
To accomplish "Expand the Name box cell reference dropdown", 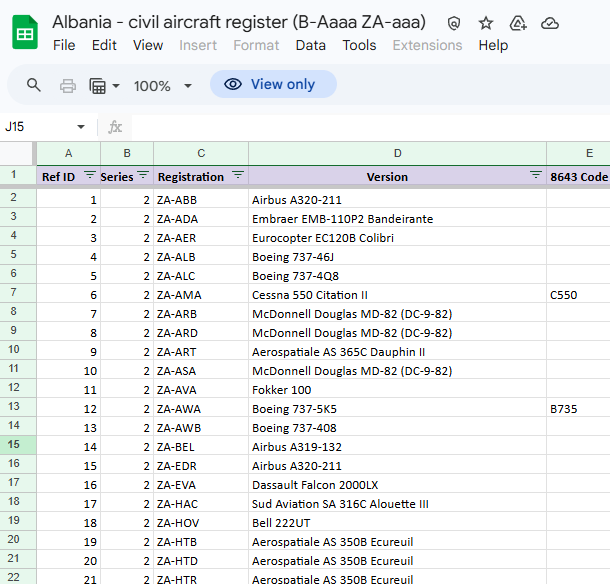I will coord(81,127).
